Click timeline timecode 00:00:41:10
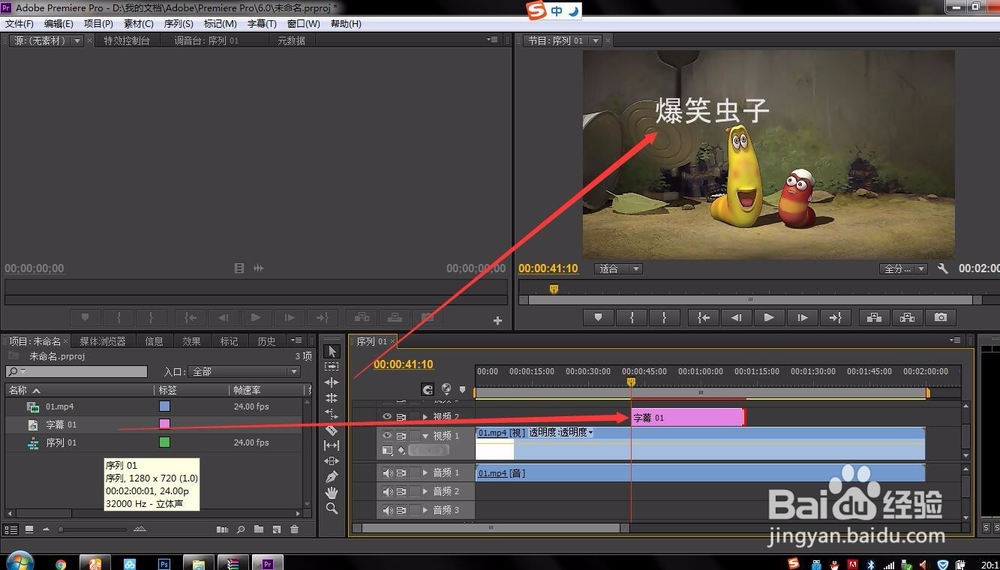Screen dimensions: 1000x570 tap(403, 364)
